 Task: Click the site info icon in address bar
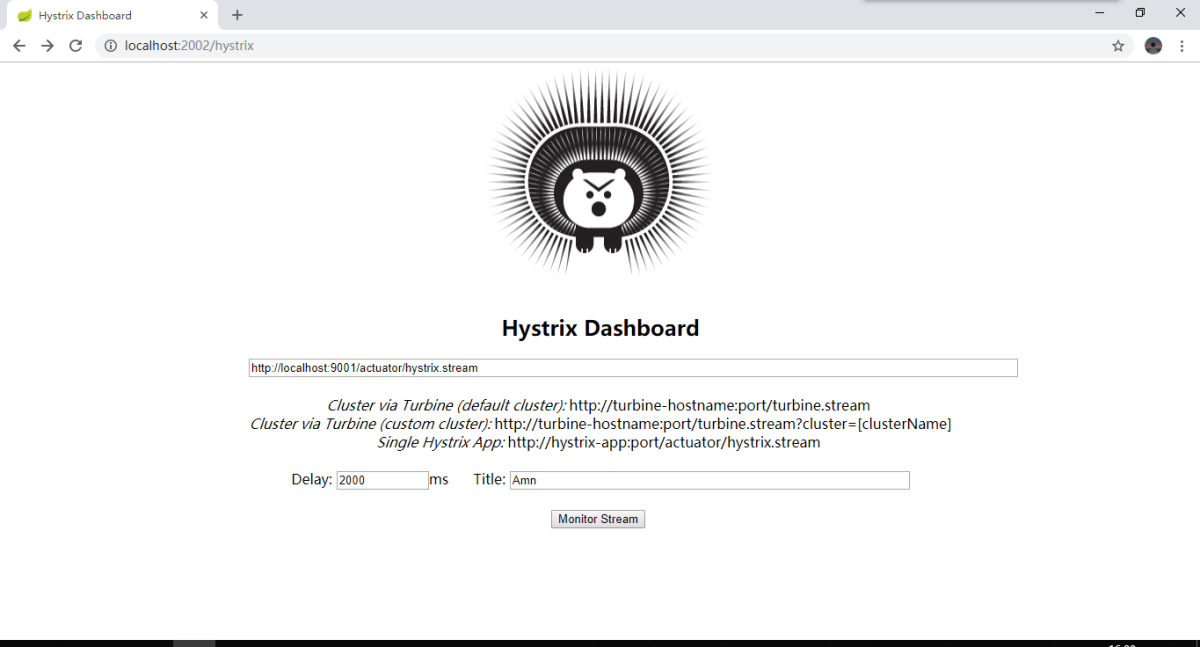point(111,46)
